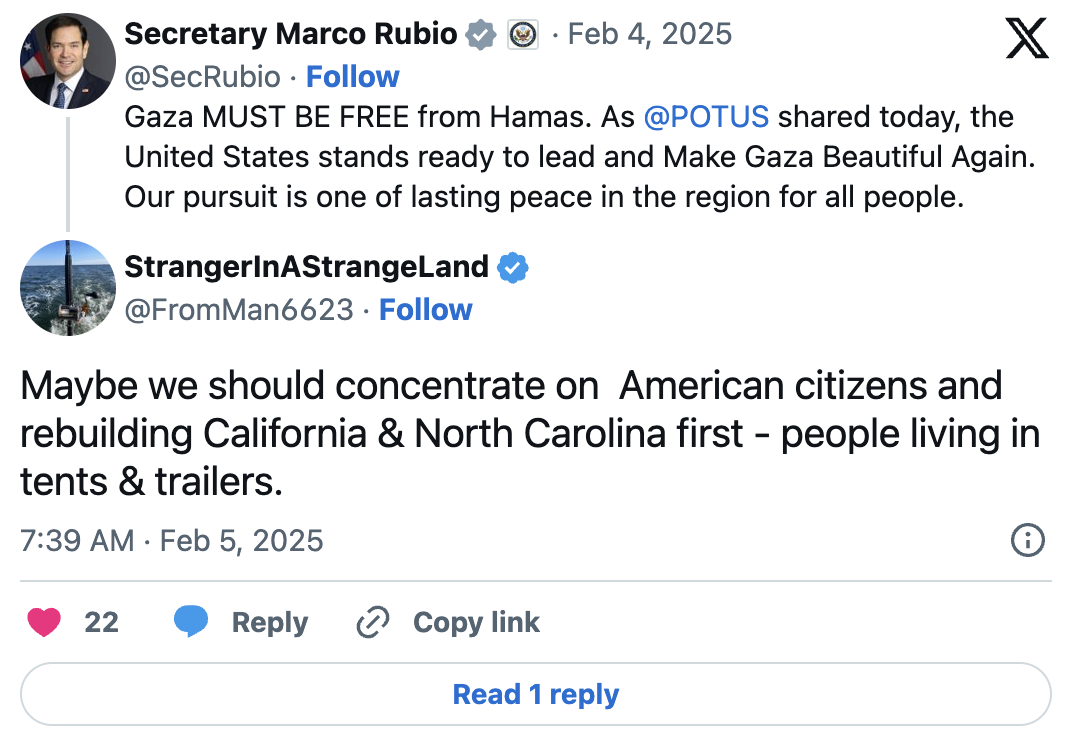Screen dimensions: 1074x751
Task: Click the copy link chain icon
Action: pyautogui.click(x=372, y=623)
